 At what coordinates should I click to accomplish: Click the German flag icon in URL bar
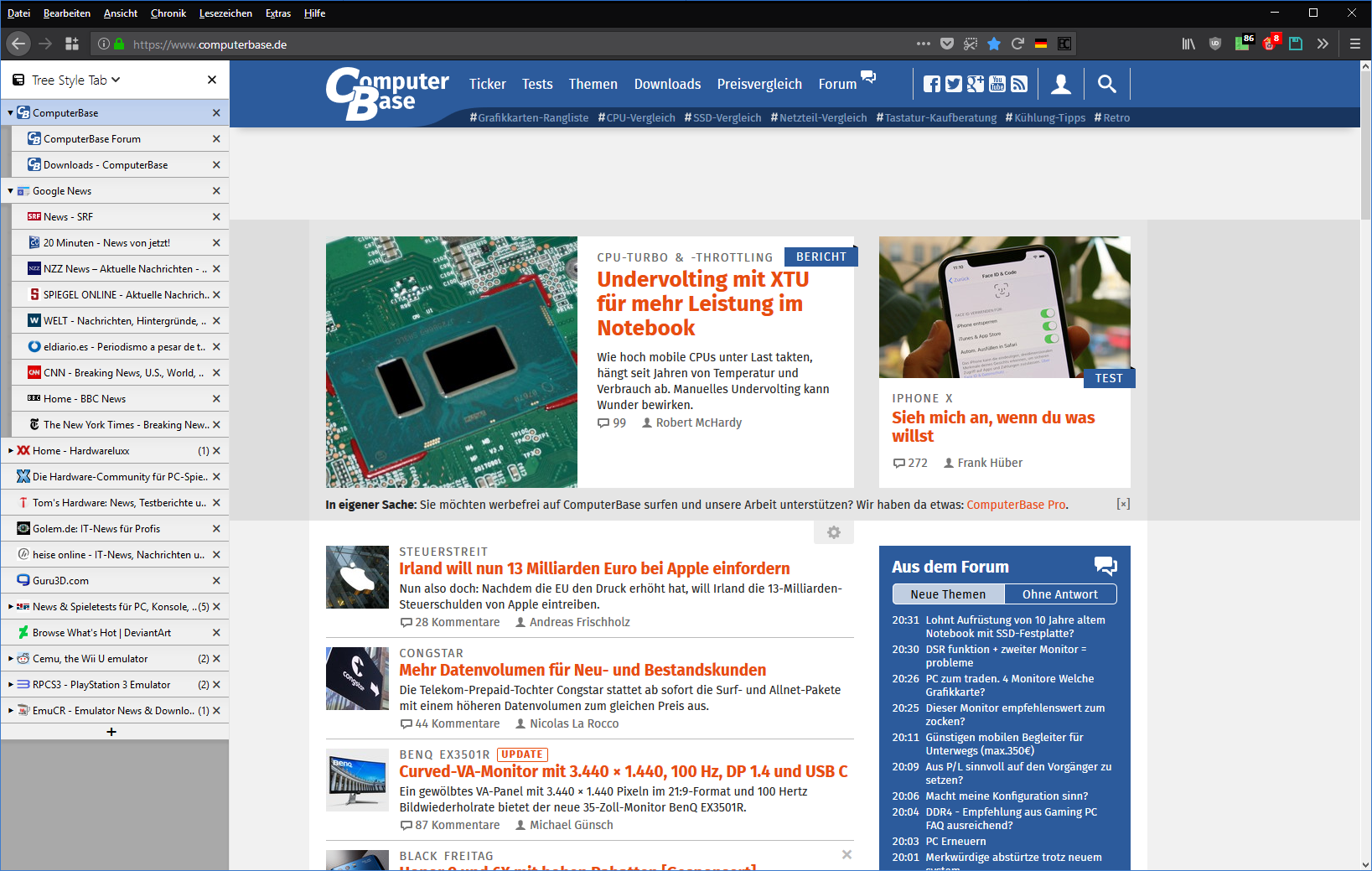tap(1041, 44)
